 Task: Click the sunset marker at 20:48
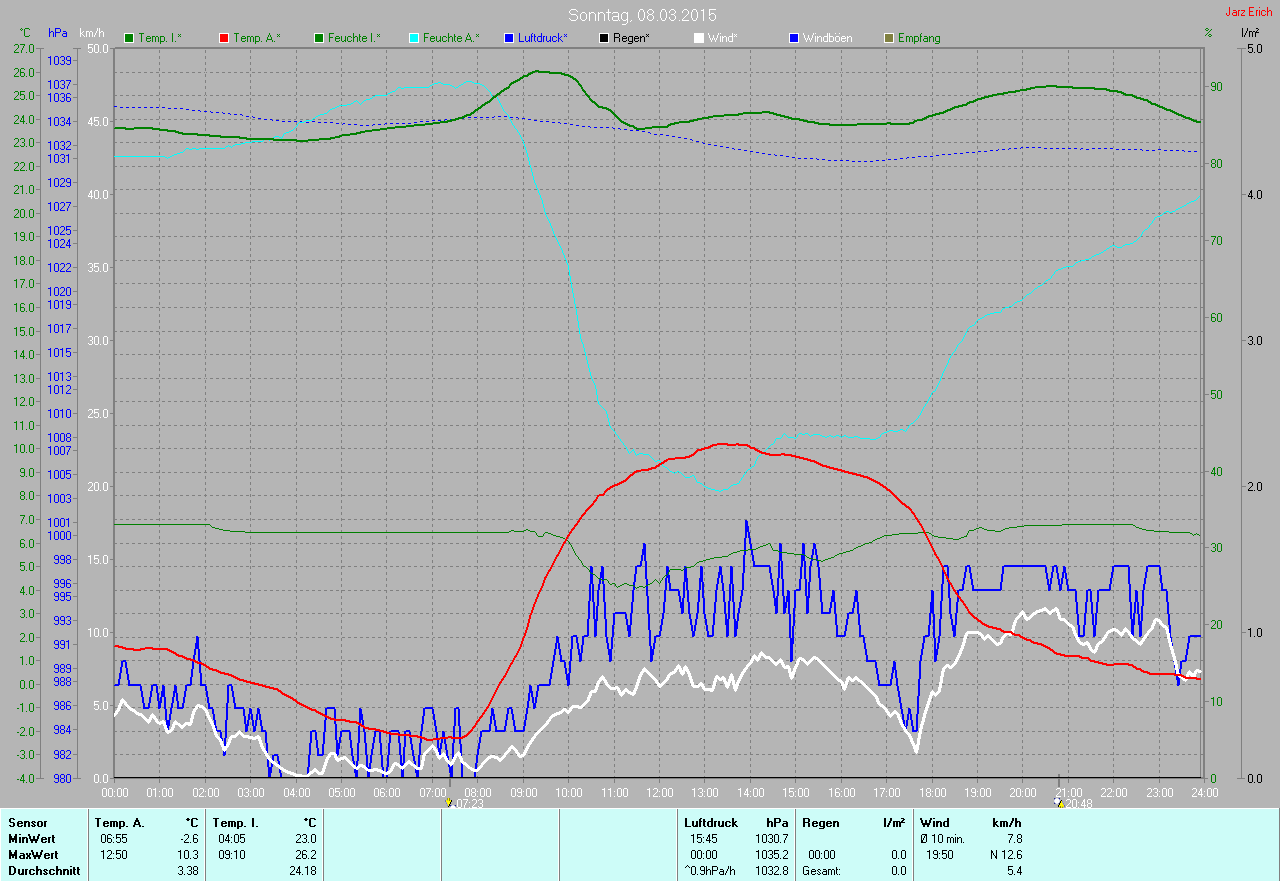[x=1059, y=802]
